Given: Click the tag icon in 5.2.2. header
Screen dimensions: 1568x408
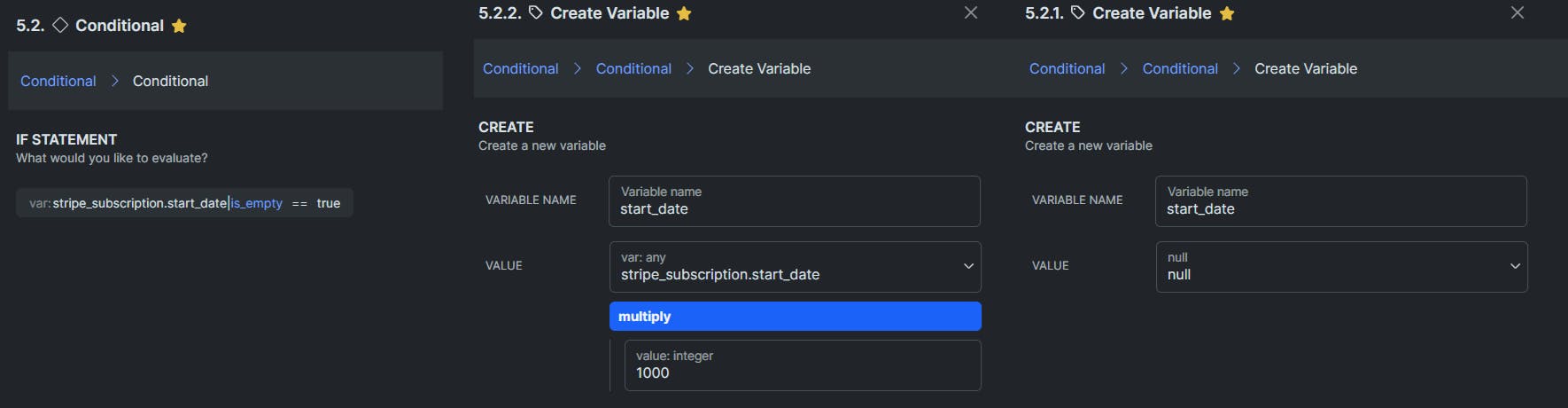Looking at the screenshot, I should [x=535, y=12].
